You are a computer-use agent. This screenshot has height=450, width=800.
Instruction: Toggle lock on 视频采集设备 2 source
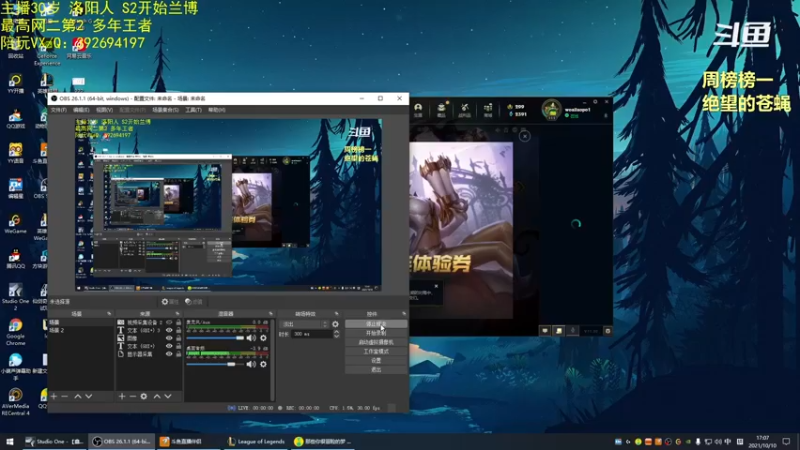179,322
